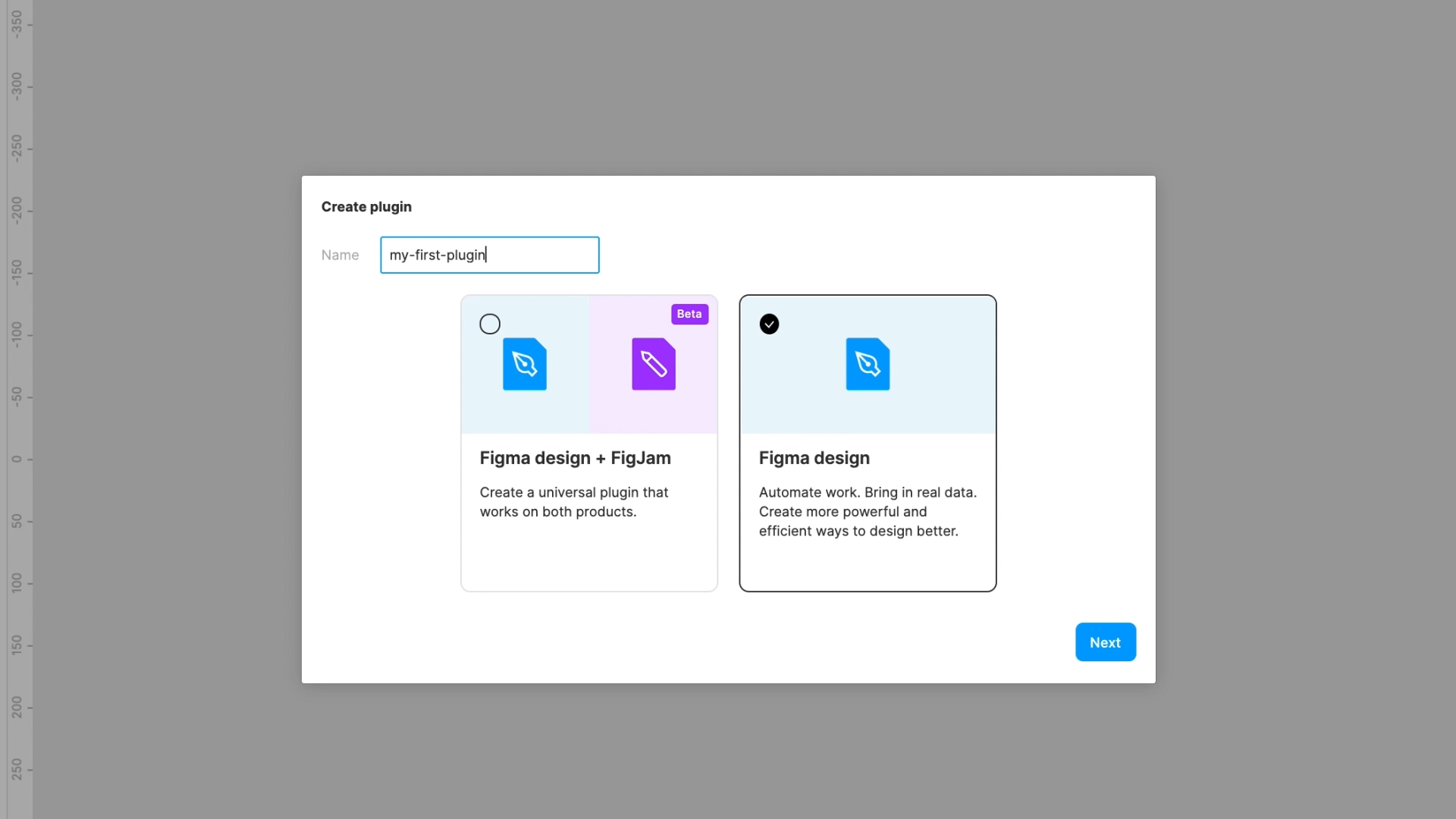Click the purple FigJam marker file icon

click(x=653, y=364)
